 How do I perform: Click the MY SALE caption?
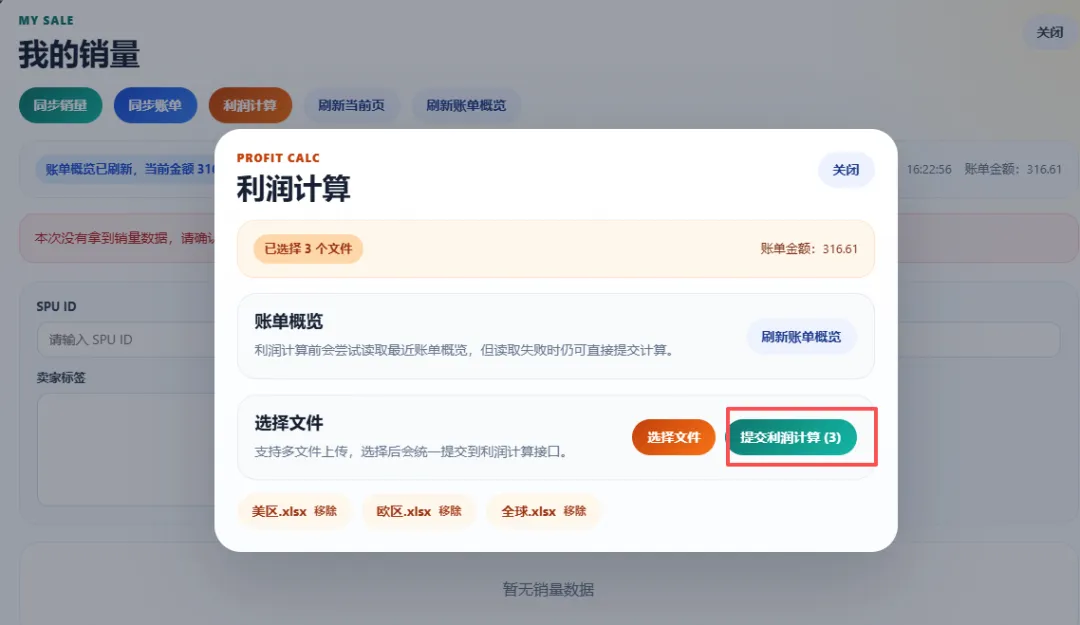click(x=46, y=21)
